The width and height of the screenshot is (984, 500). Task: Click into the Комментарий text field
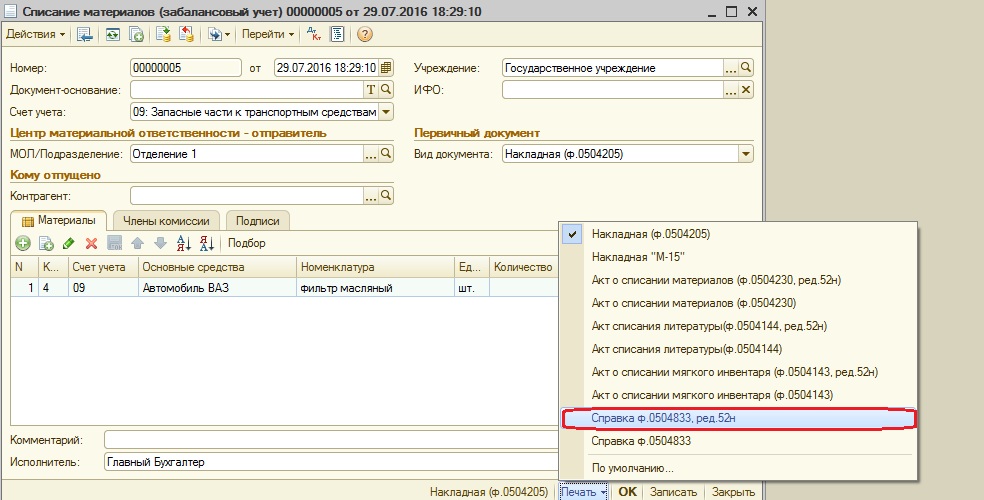(330, 440)
